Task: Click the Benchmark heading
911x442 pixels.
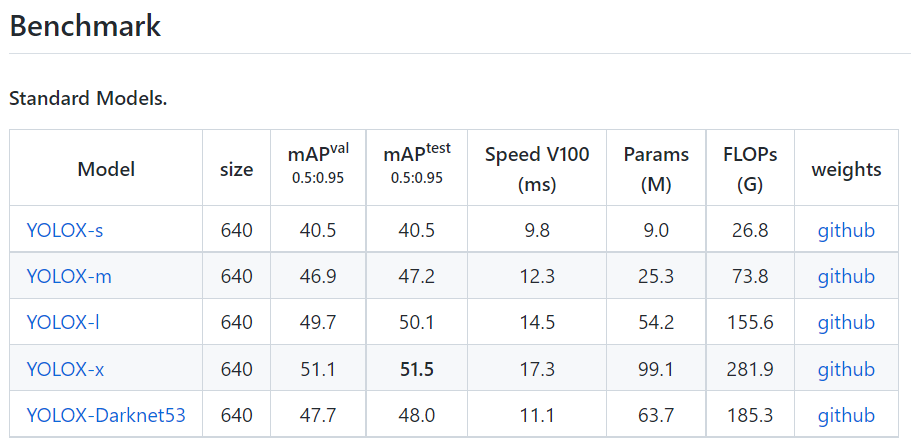Action: tap(85, 26)
